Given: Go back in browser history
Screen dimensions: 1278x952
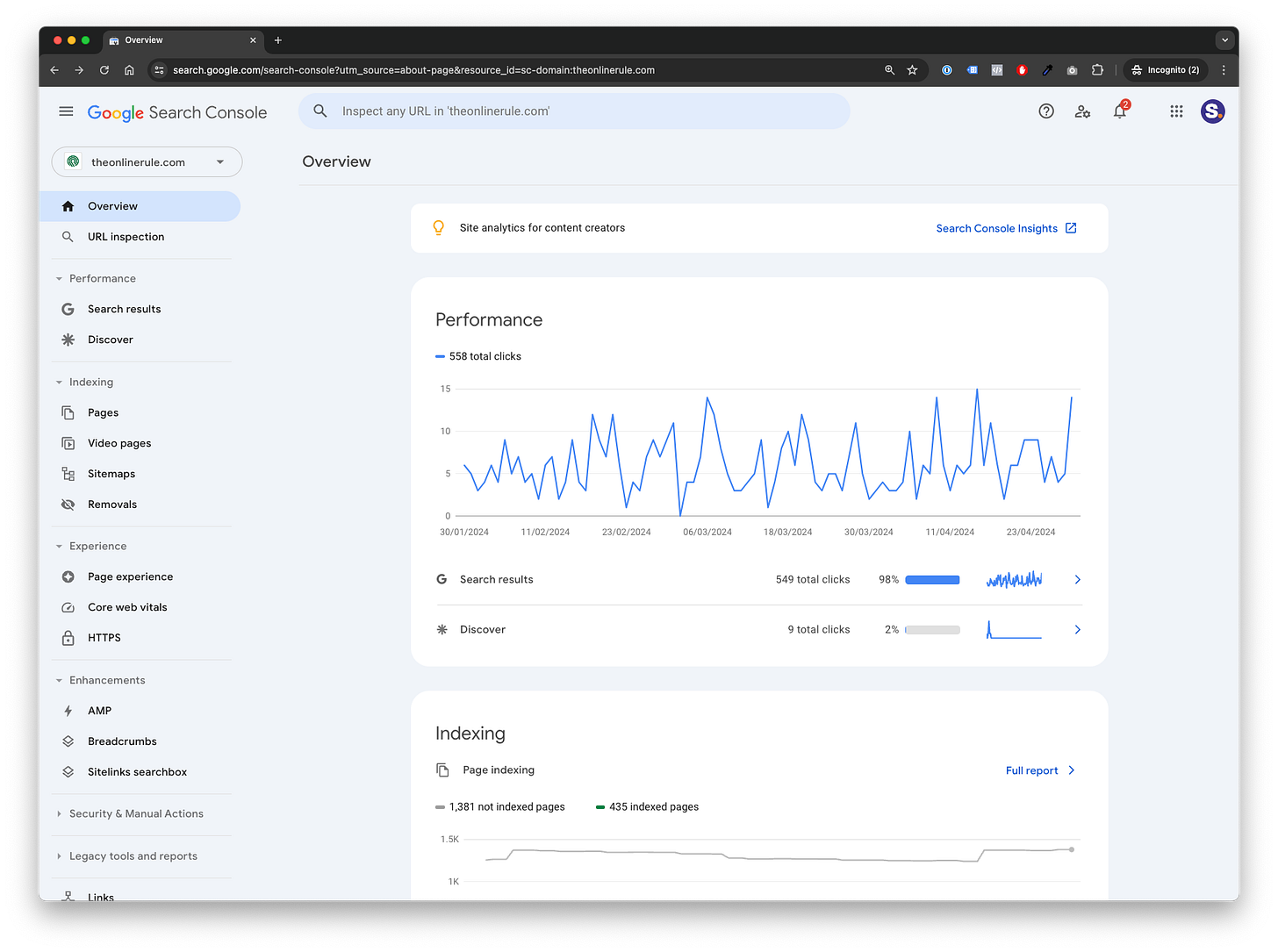Looking at the screenshot, I should click(x=54, y=70).
